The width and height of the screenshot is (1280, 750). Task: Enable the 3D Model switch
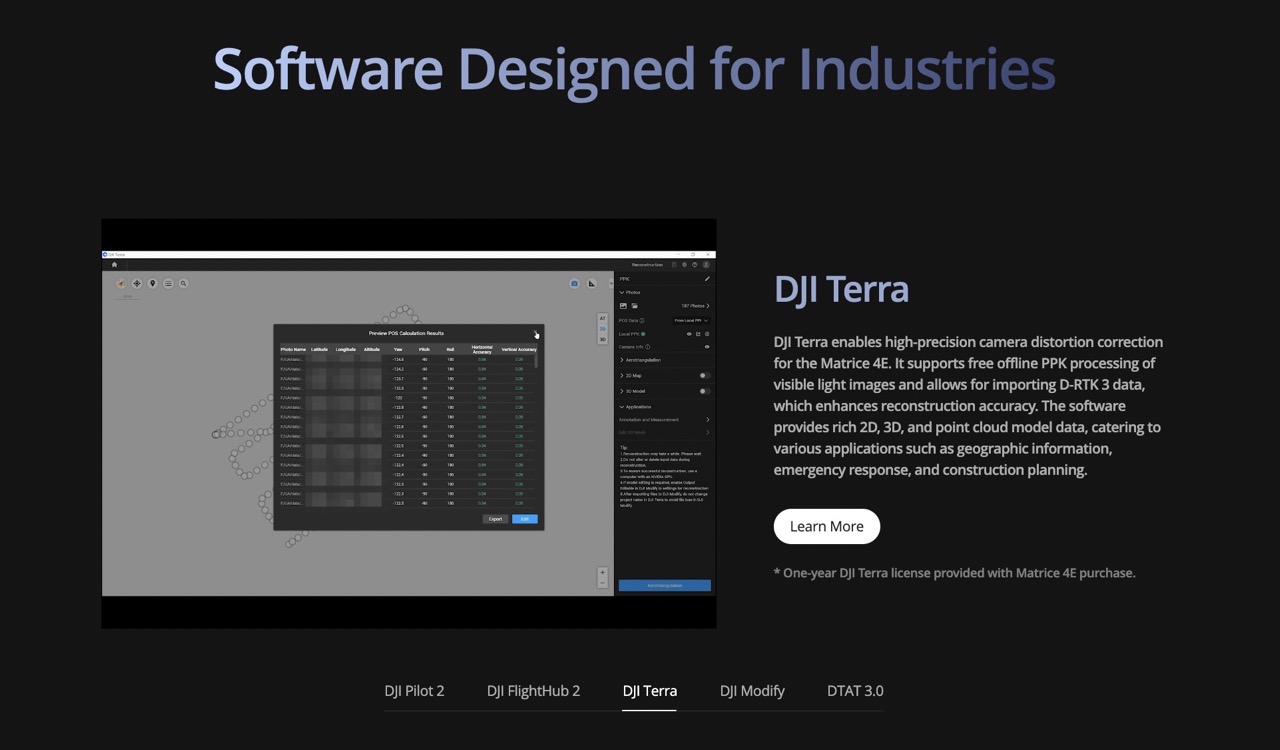tap(704, 391)
